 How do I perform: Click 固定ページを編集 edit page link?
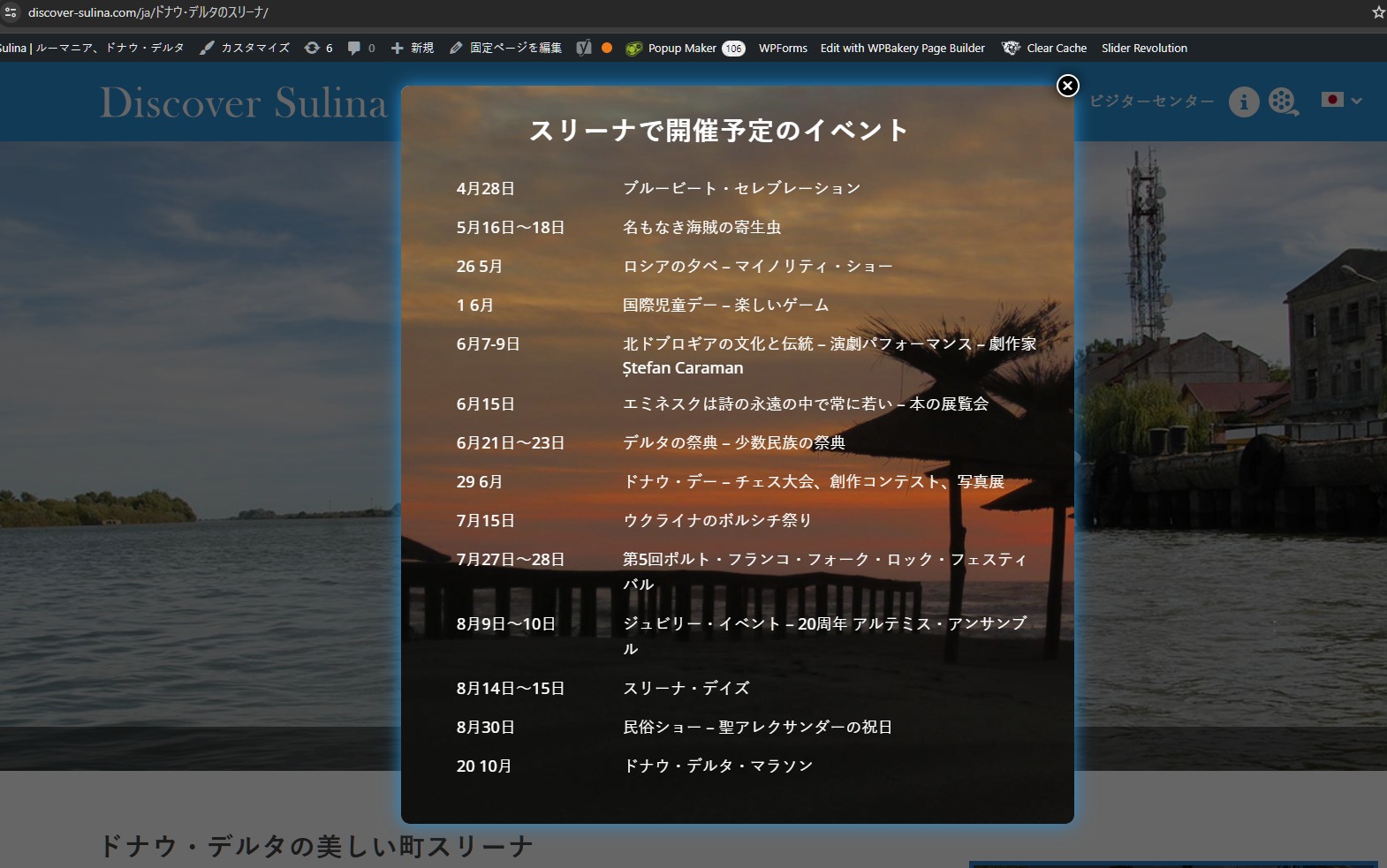[506, 49]
